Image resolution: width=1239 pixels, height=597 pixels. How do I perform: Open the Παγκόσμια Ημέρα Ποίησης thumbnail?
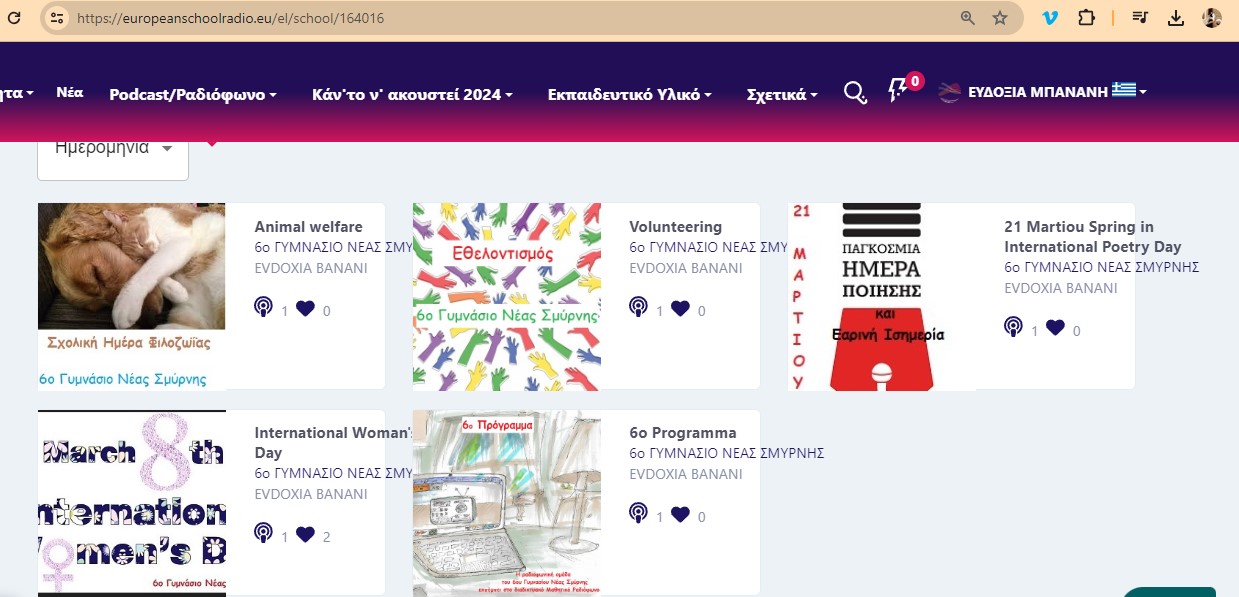(881, 296)
